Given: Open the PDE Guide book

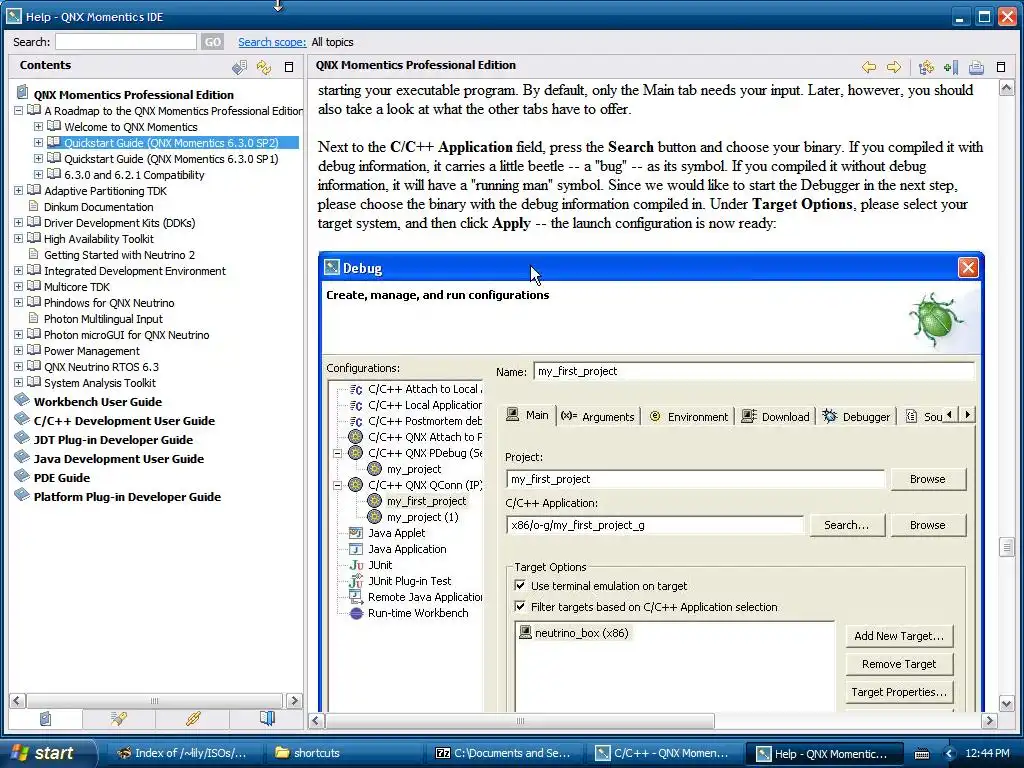Looking at the screenshot, I should [x=62, y=477].
